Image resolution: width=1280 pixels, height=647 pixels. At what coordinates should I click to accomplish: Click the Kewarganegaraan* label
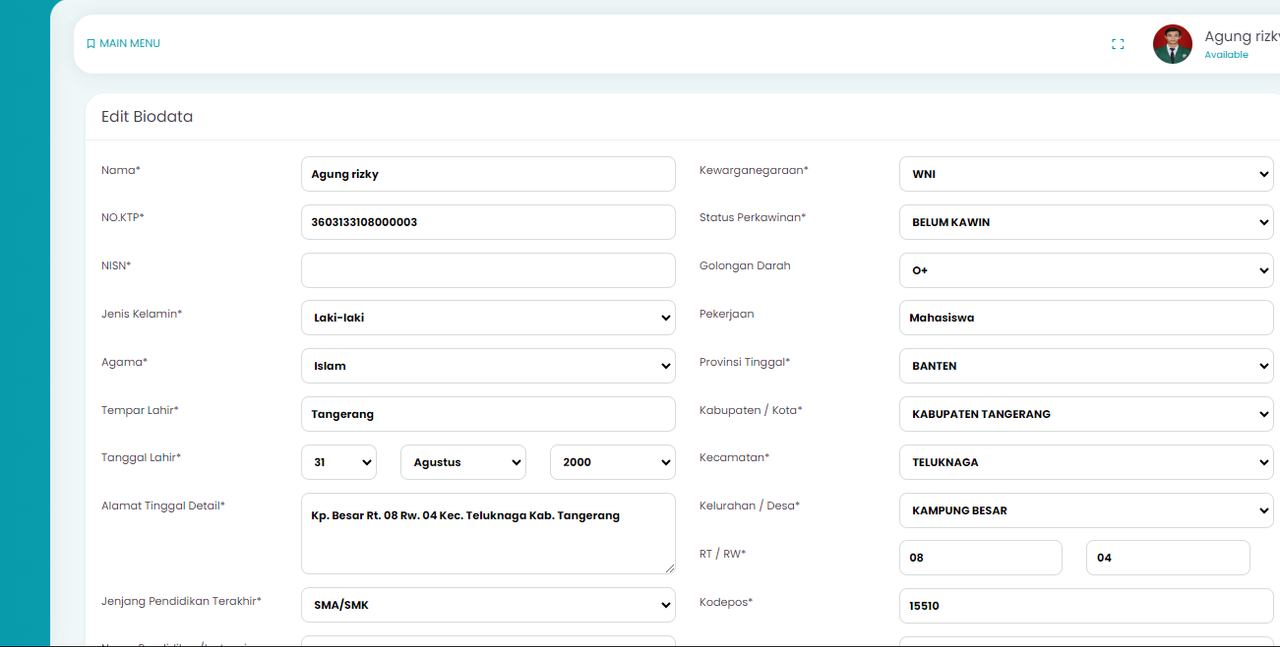coord(754,170)
